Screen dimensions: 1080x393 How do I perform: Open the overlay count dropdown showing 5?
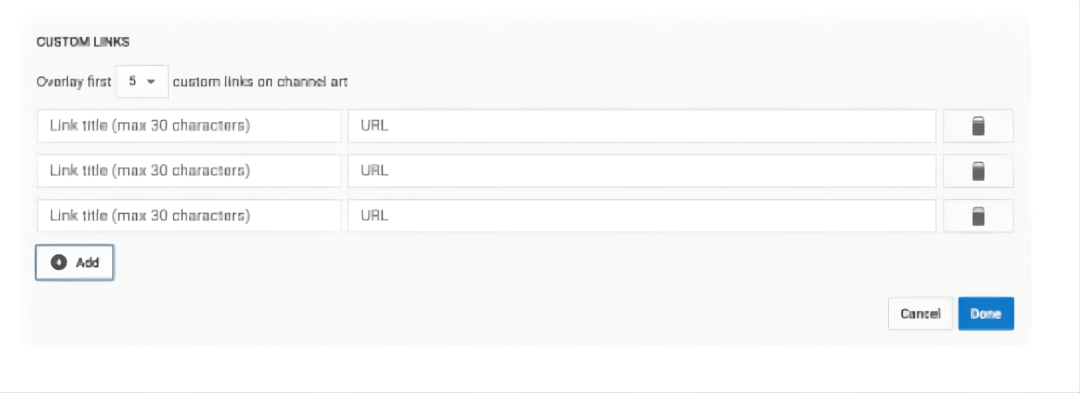(142, 81)
